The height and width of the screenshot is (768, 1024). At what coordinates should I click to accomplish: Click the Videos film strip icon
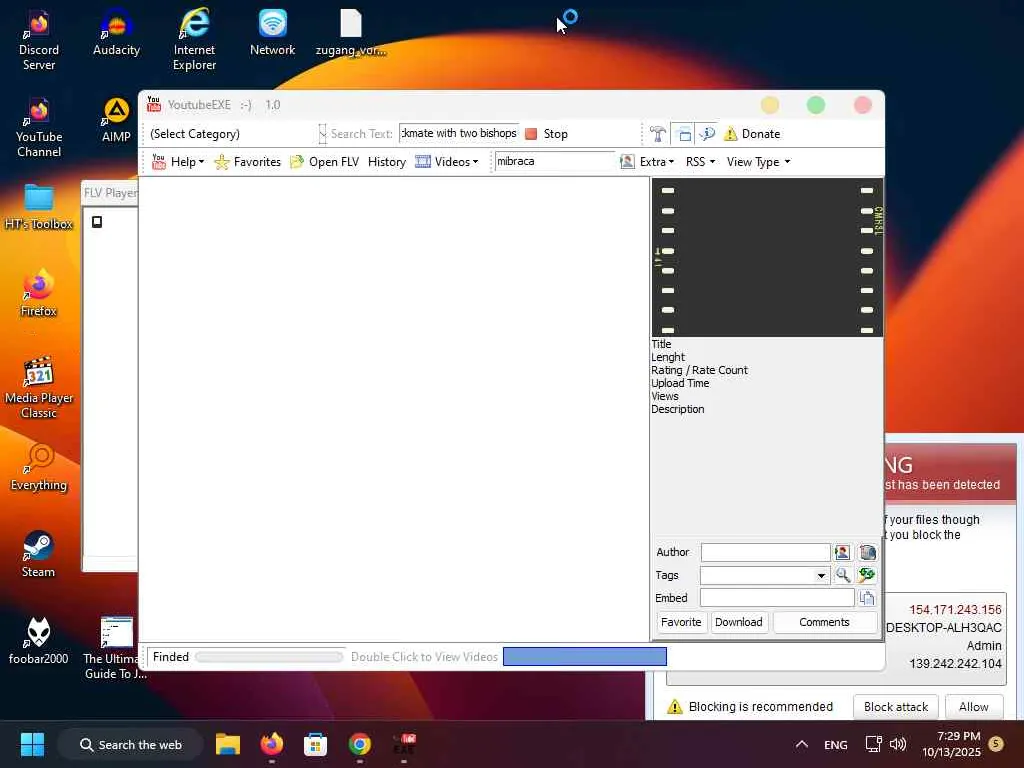(423, 161)
